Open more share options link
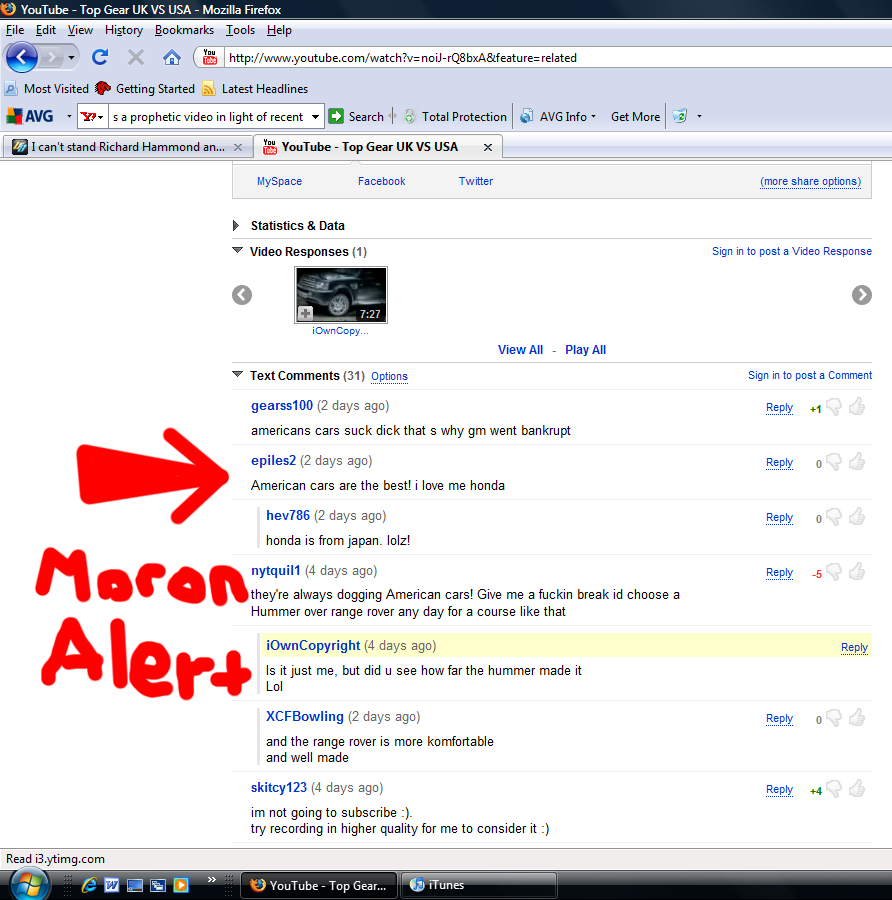 (x=810, y=181)
